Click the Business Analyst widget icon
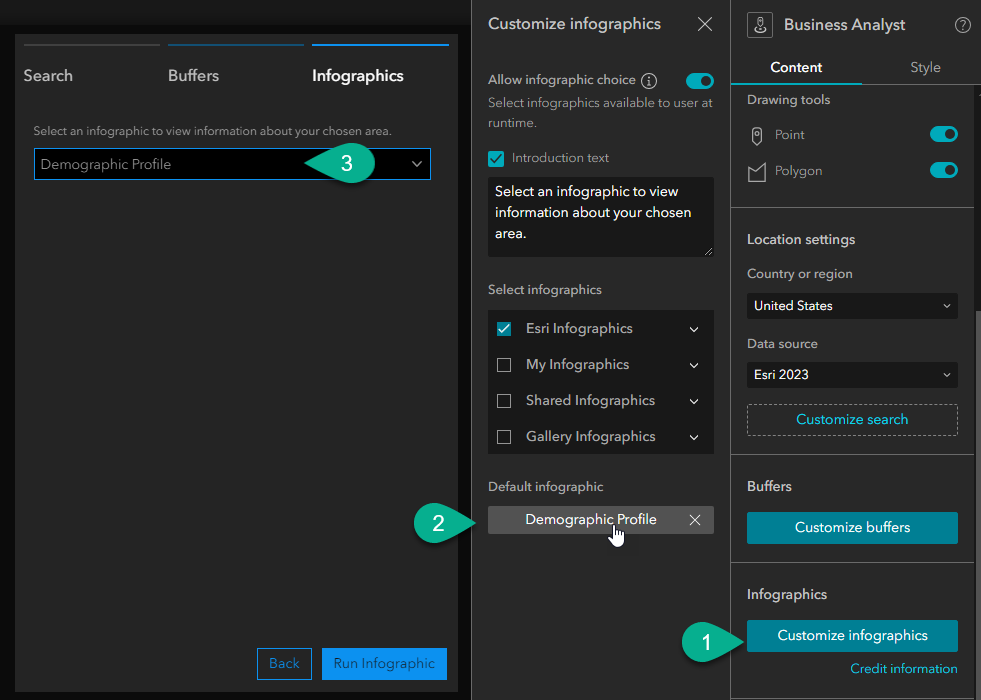 tap(760, 26)
